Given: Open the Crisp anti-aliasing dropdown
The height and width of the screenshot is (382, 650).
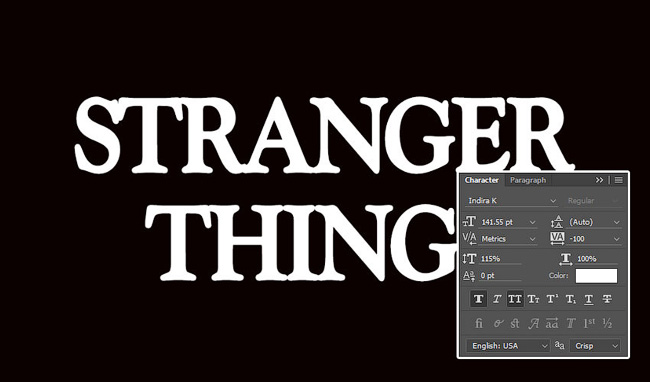Looking at the screenshot, I should tap(595, 346).
